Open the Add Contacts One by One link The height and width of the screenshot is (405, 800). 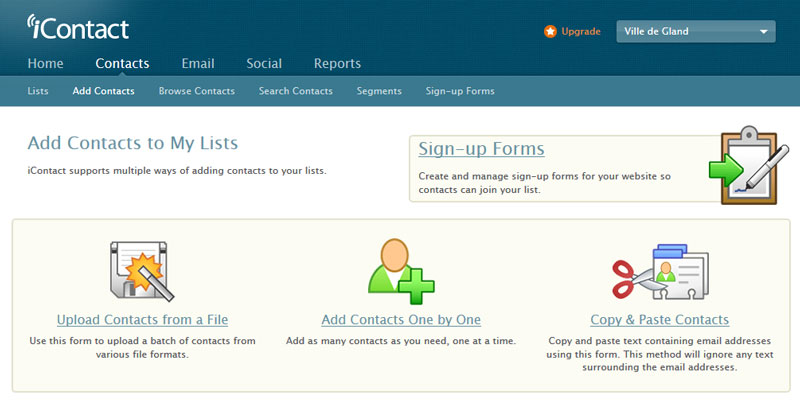[x=401, y=320]
